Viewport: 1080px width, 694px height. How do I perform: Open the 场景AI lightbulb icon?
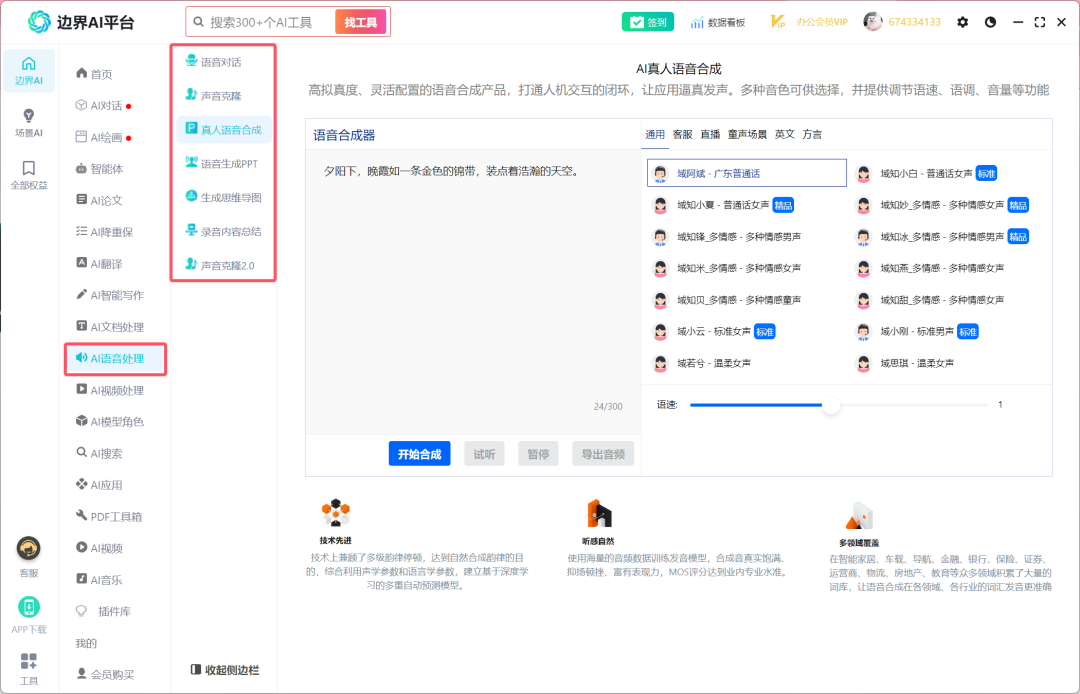click(28, 123)
